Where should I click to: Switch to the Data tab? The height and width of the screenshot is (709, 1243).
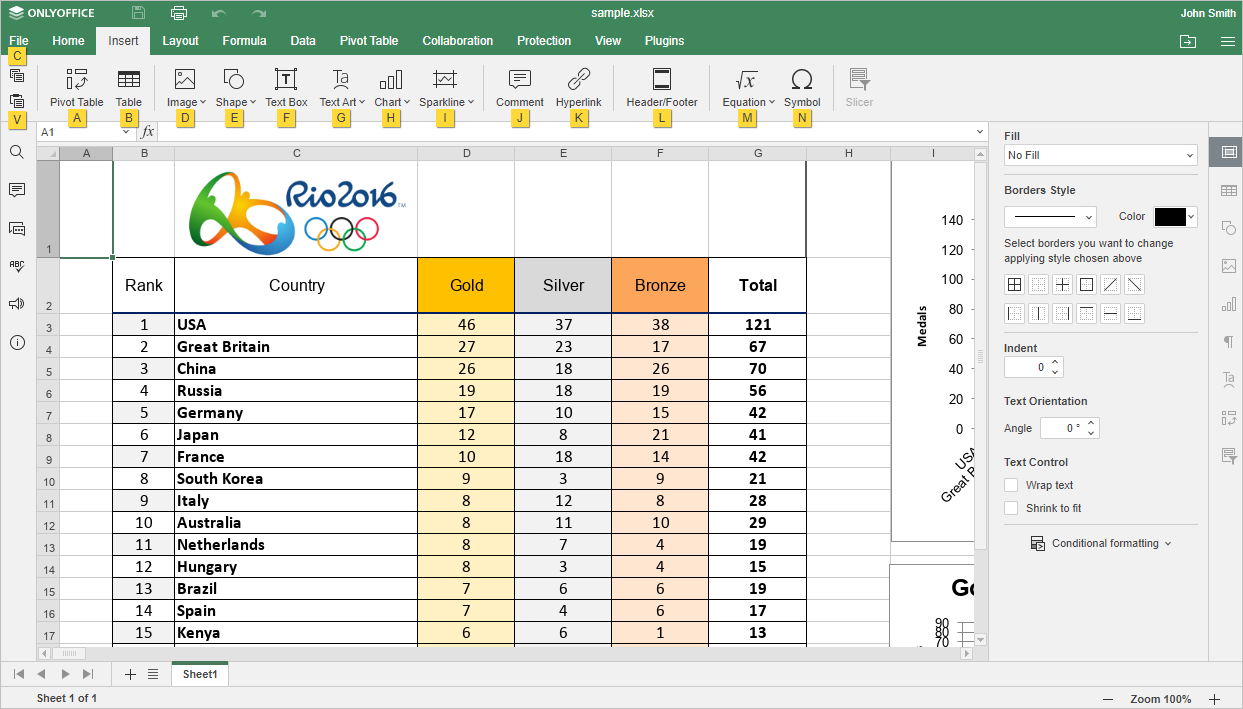(303, 41)
